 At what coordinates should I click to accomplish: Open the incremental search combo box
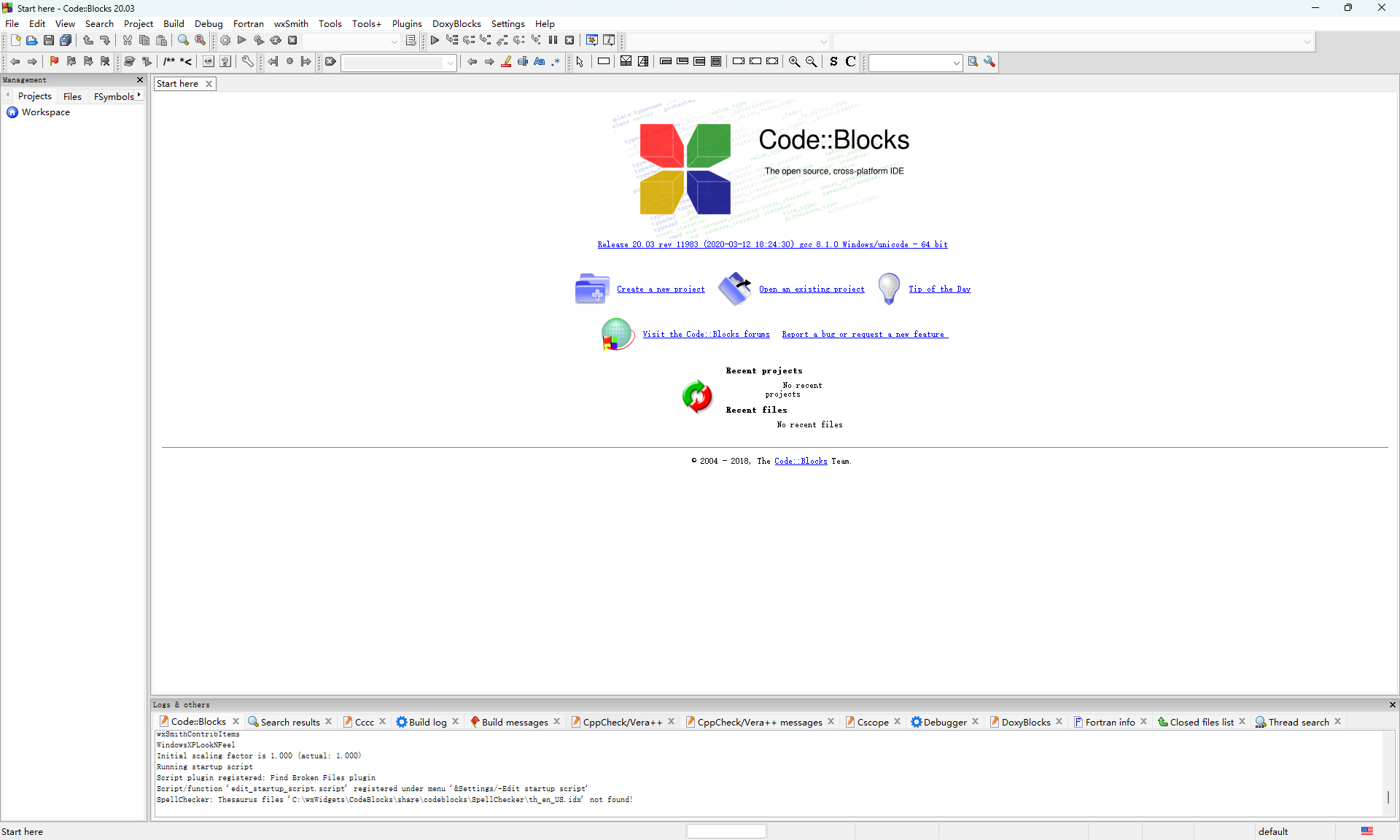(x=400, y=63)
